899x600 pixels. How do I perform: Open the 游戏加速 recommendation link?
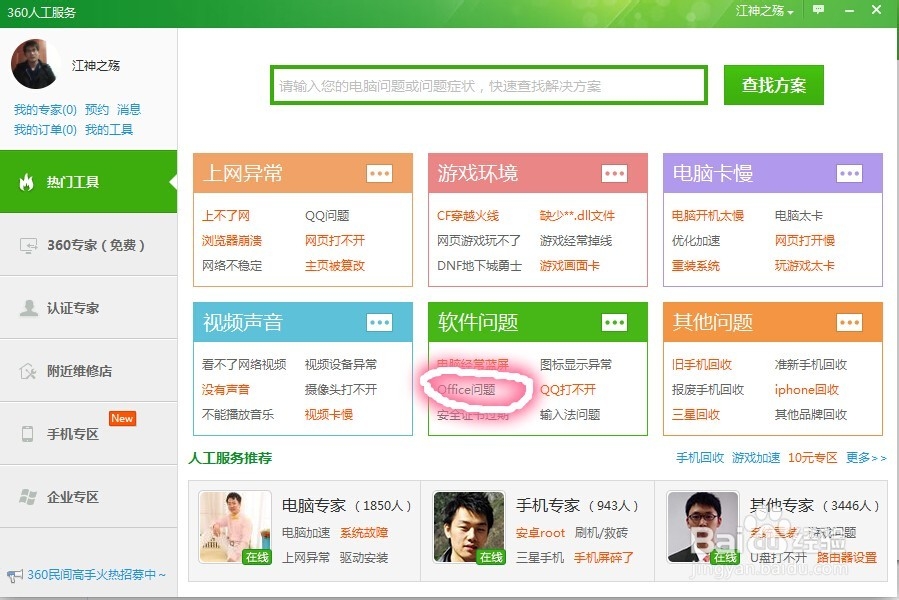click(756, 458)
